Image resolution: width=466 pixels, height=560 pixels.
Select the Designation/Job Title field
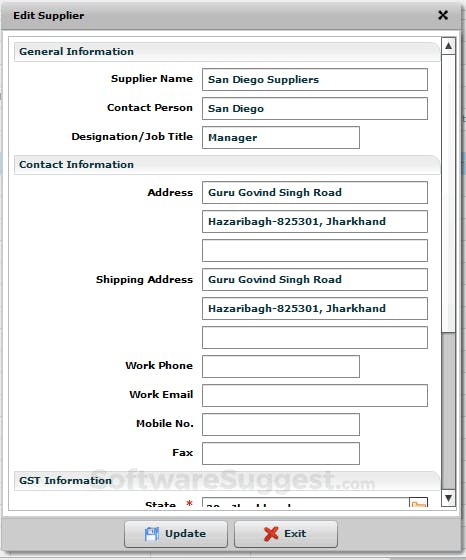click(281, 138)
